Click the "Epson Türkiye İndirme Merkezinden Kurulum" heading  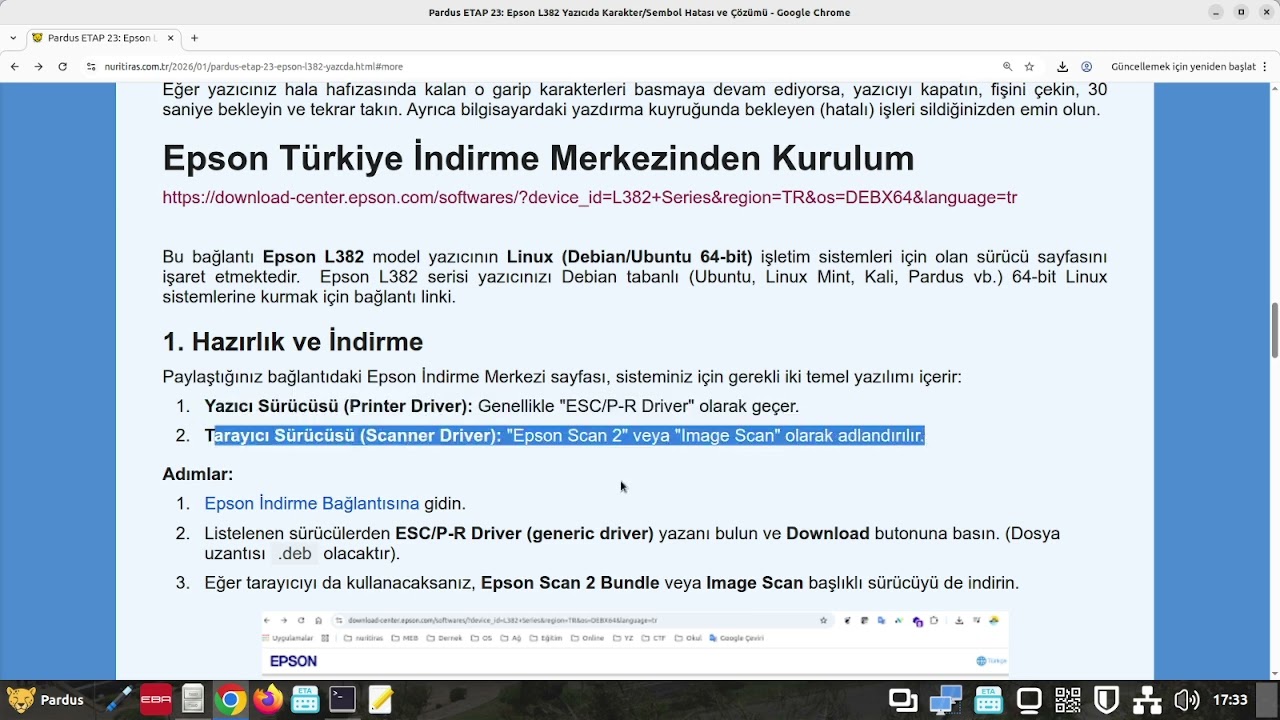(x=538, y=158)
